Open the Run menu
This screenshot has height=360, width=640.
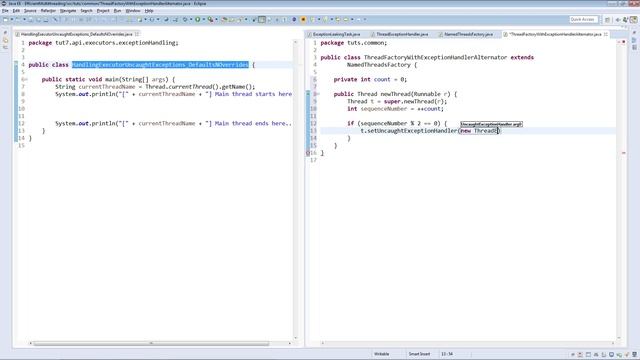coord(117,11)
